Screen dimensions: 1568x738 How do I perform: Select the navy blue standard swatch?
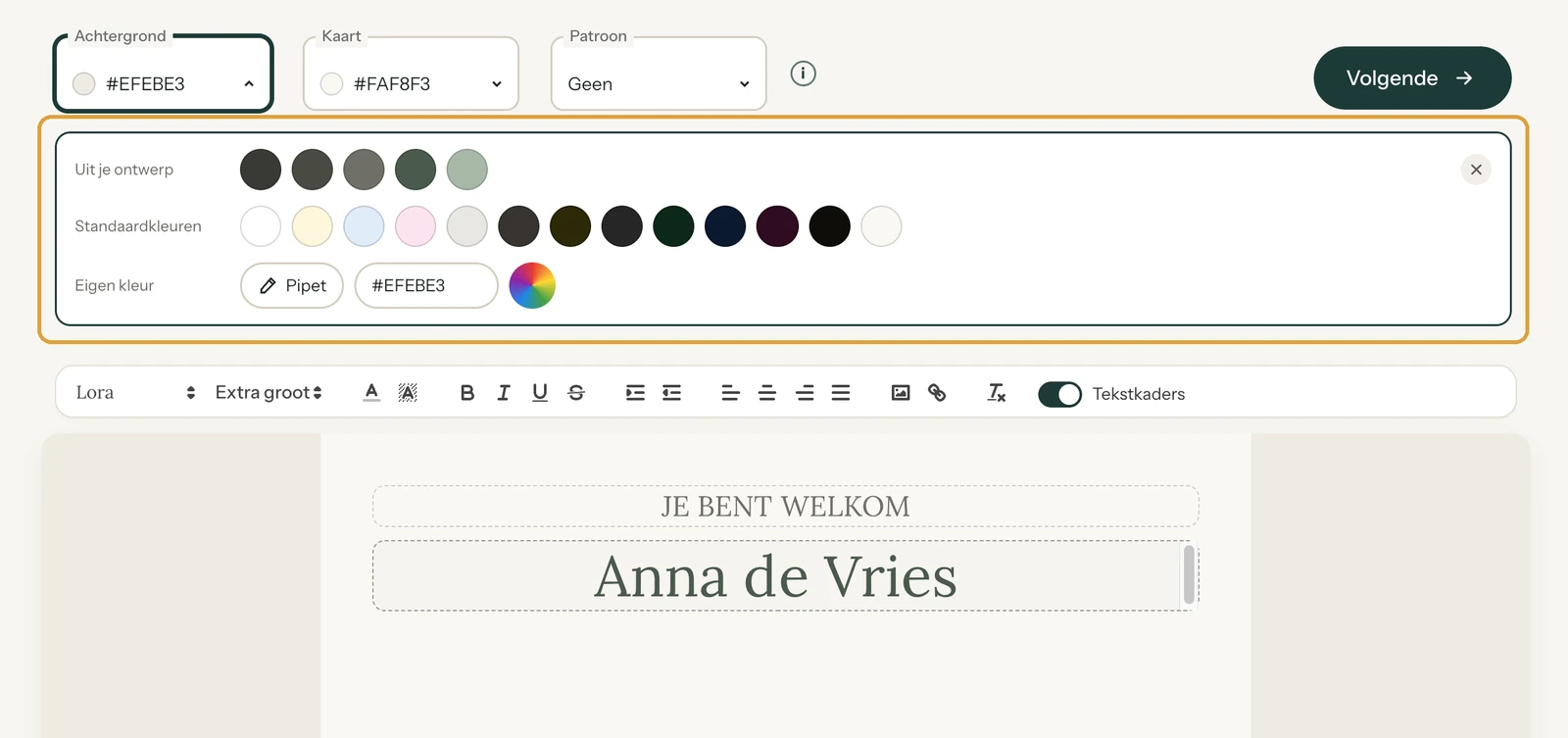click(725, 226)
